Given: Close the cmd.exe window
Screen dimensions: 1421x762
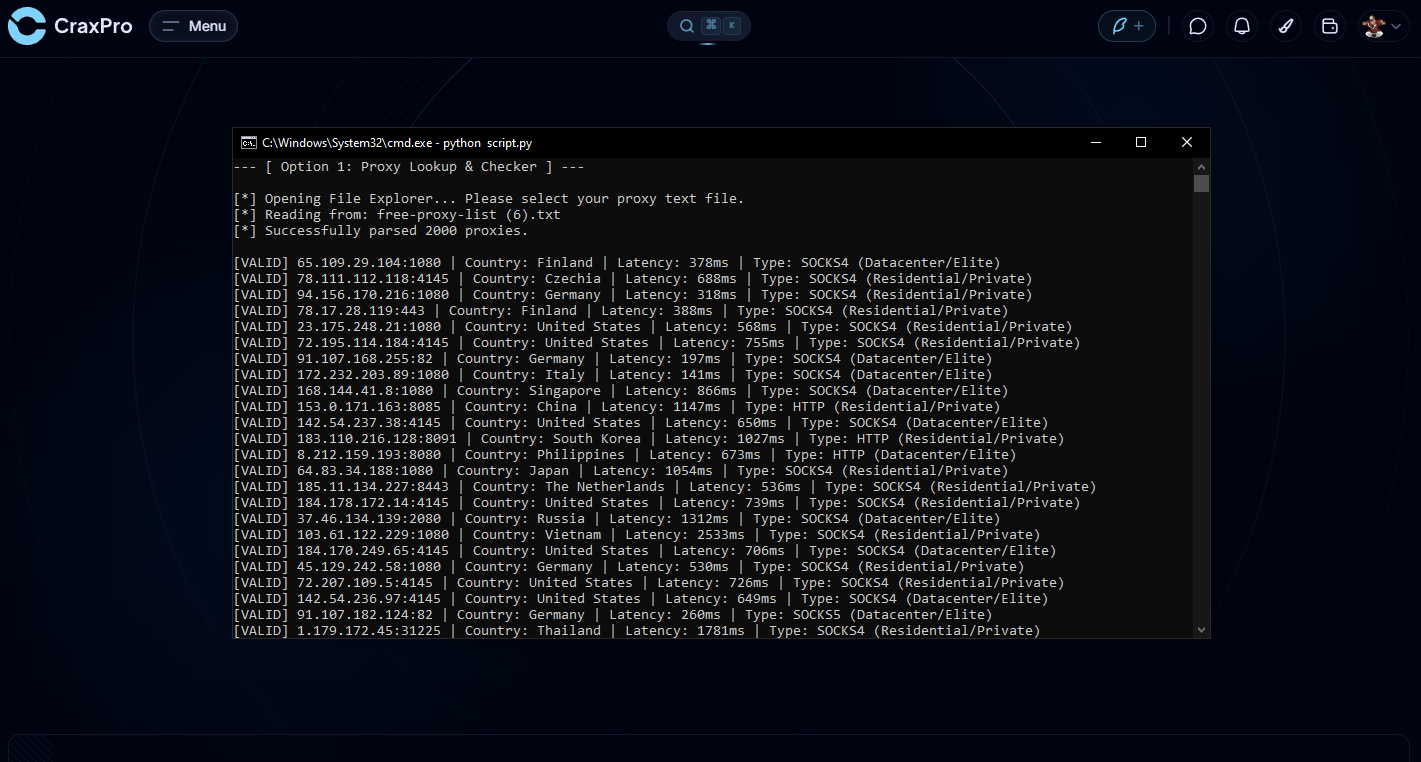Looking at the screenshot, I should tap(1187, 143).
